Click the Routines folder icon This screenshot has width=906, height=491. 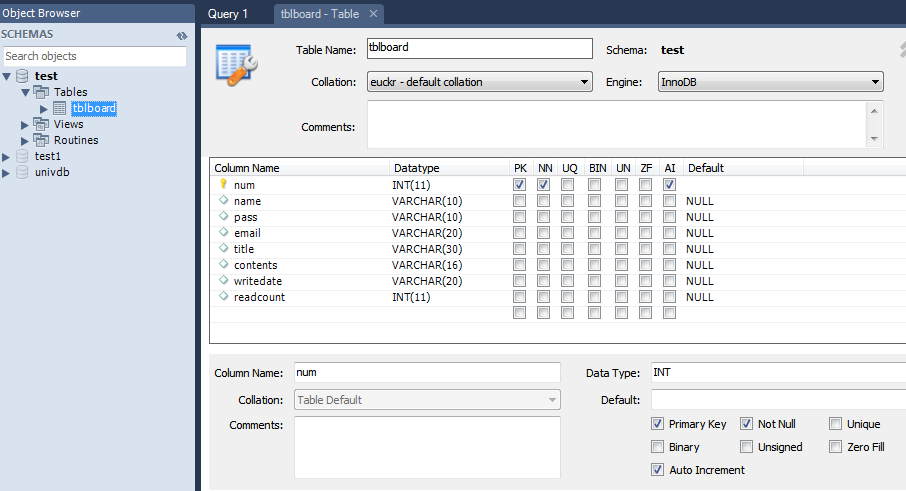tap(41, 140)
